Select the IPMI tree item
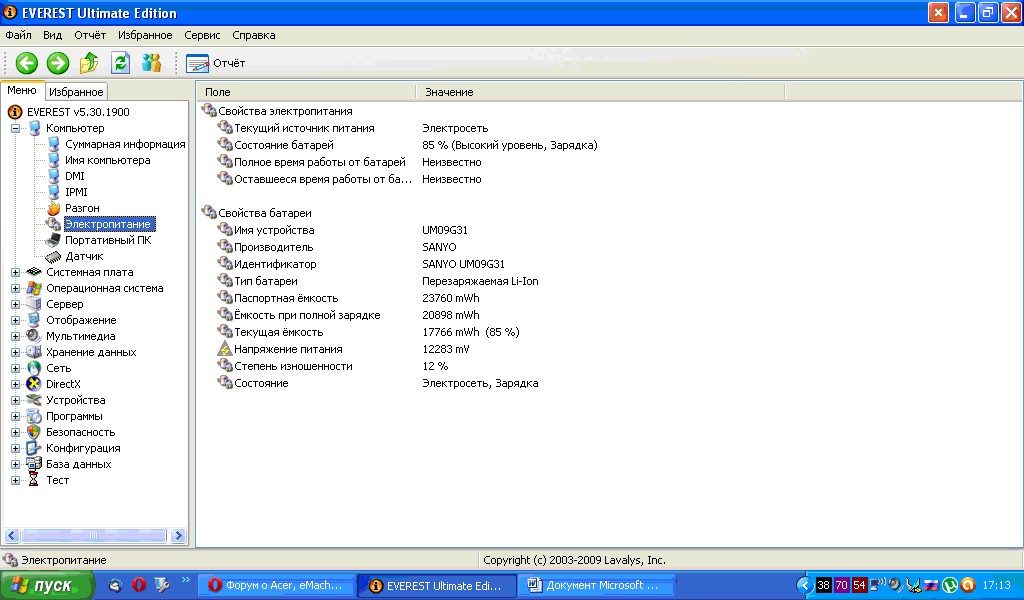The image size is (1024, 600). coord(76,192)
